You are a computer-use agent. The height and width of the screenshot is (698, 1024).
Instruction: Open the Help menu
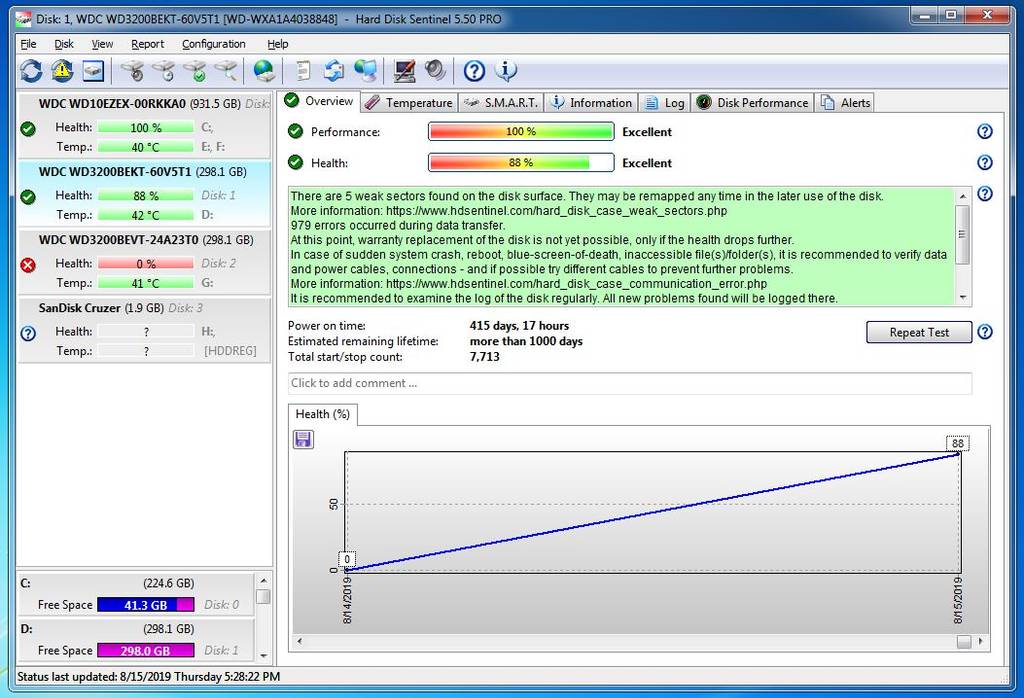(278, 44)
